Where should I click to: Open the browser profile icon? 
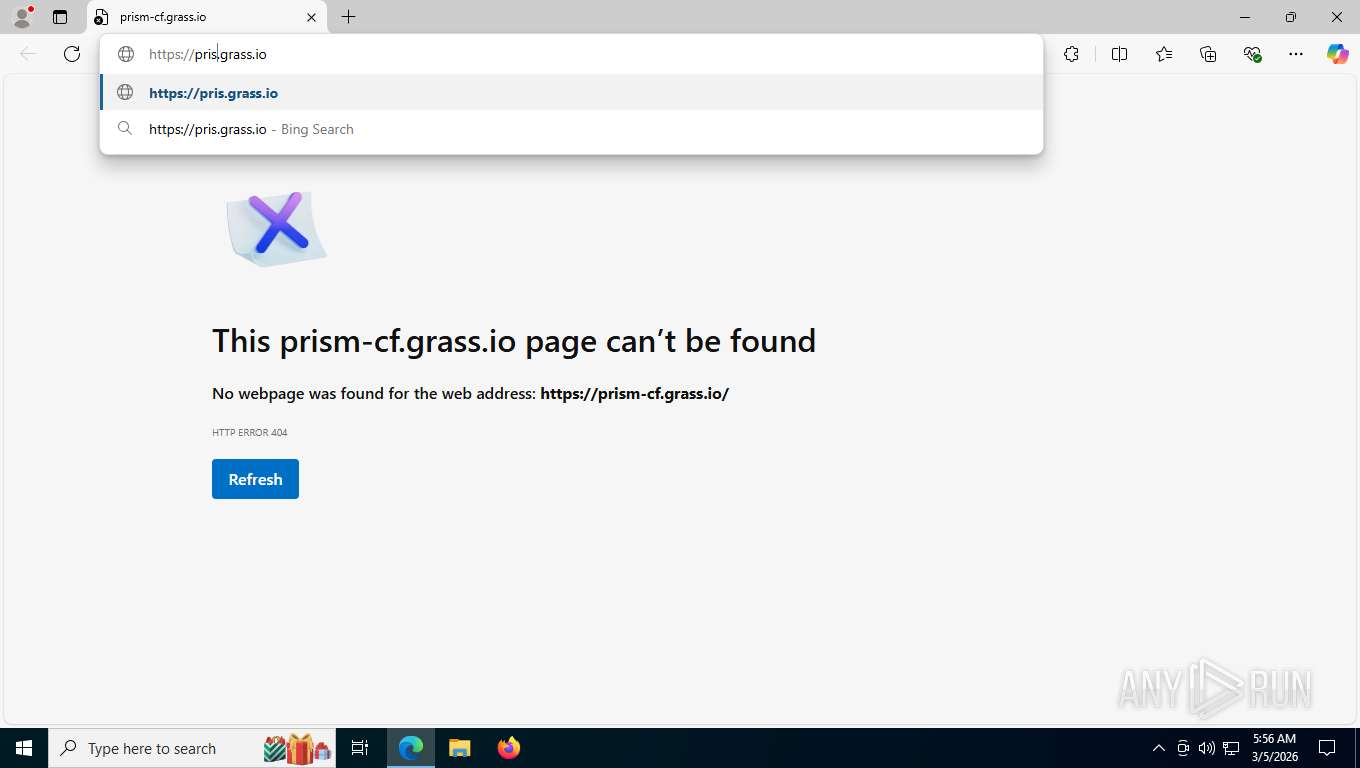click(x=22, y=17)
